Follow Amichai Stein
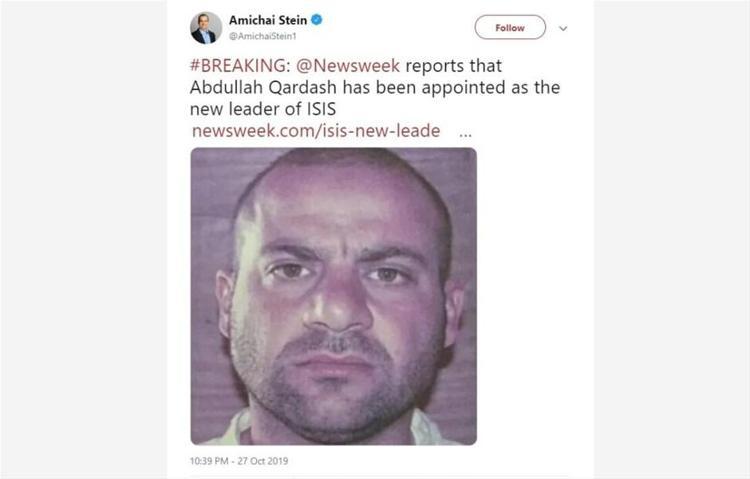Screen dimensions: 750x479 coord(510,27)
